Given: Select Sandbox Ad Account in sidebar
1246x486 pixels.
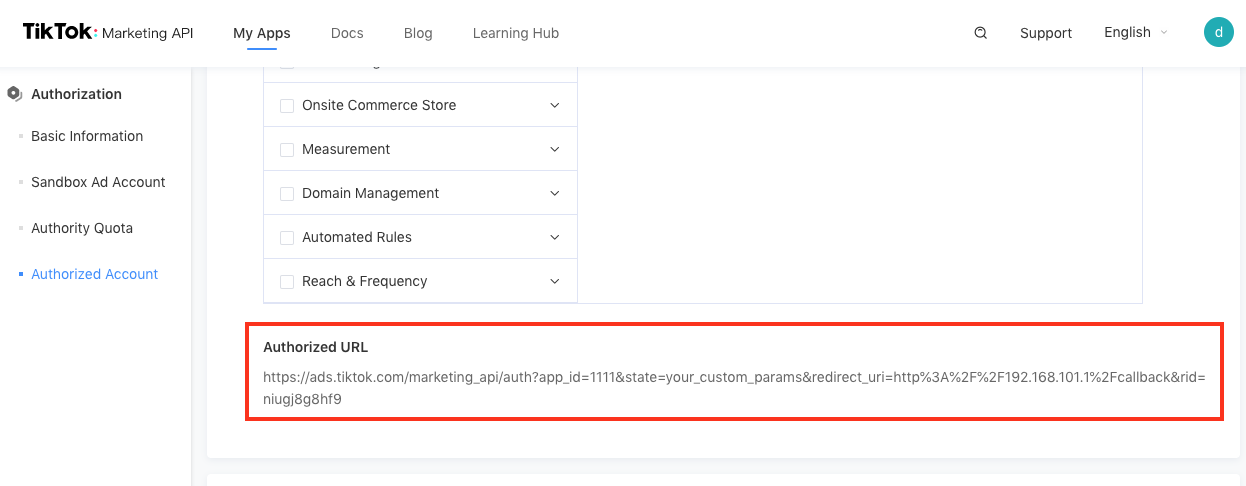Looking at the screenshot, I should click(98, 182).
